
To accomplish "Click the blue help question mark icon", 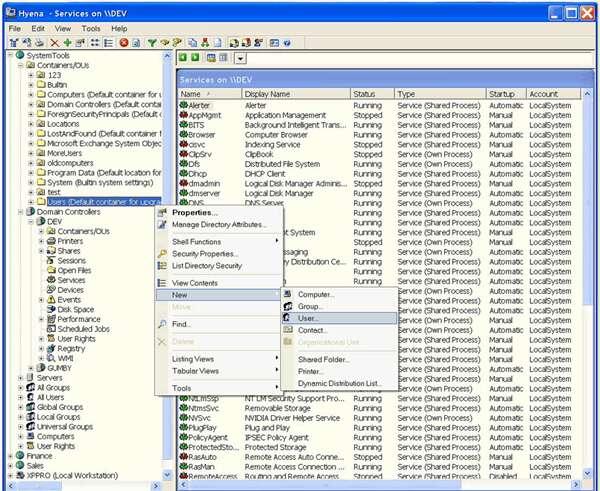I will point(287,43).
